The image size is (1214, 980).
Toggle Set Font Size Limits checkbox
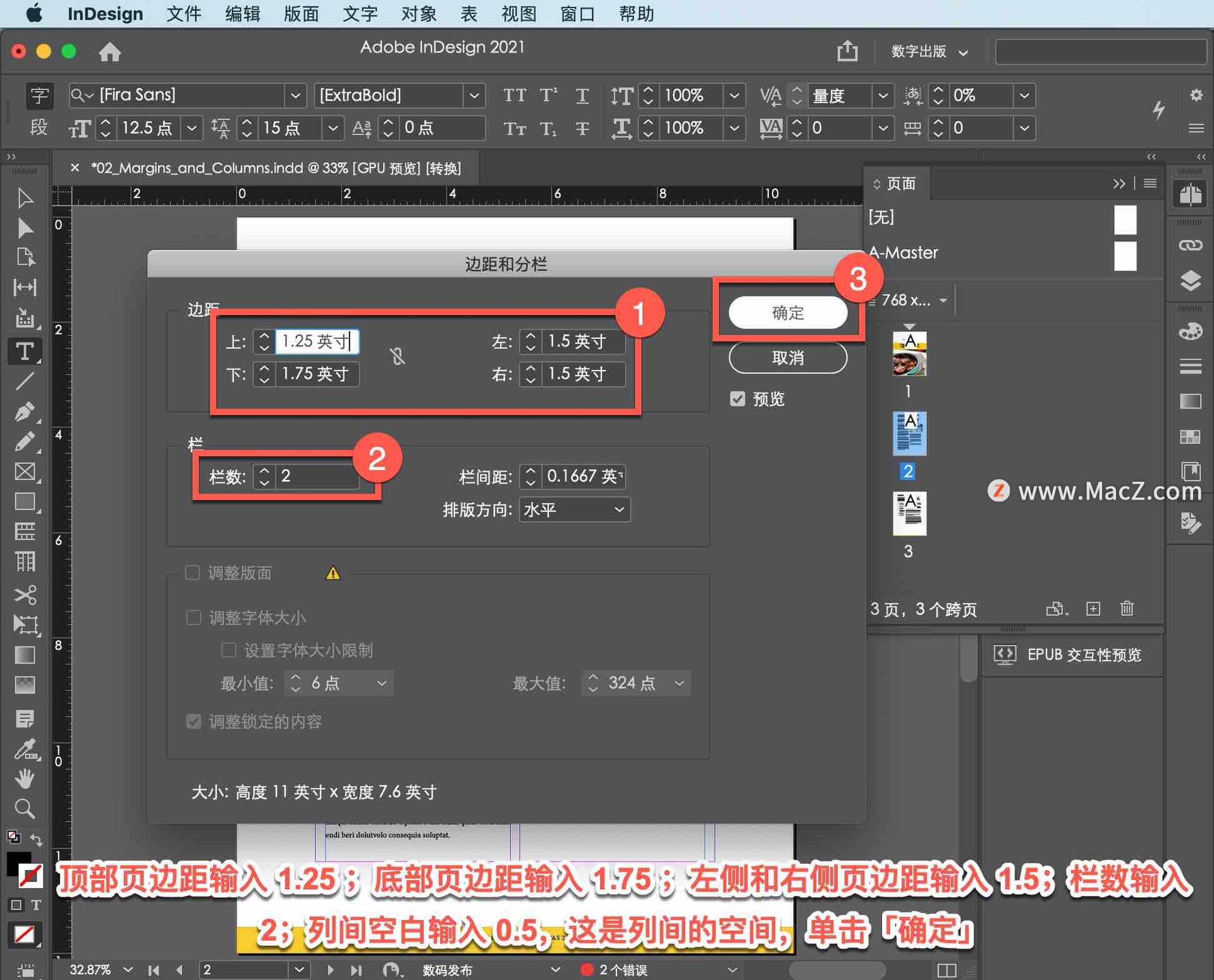(x=228, y=650)
